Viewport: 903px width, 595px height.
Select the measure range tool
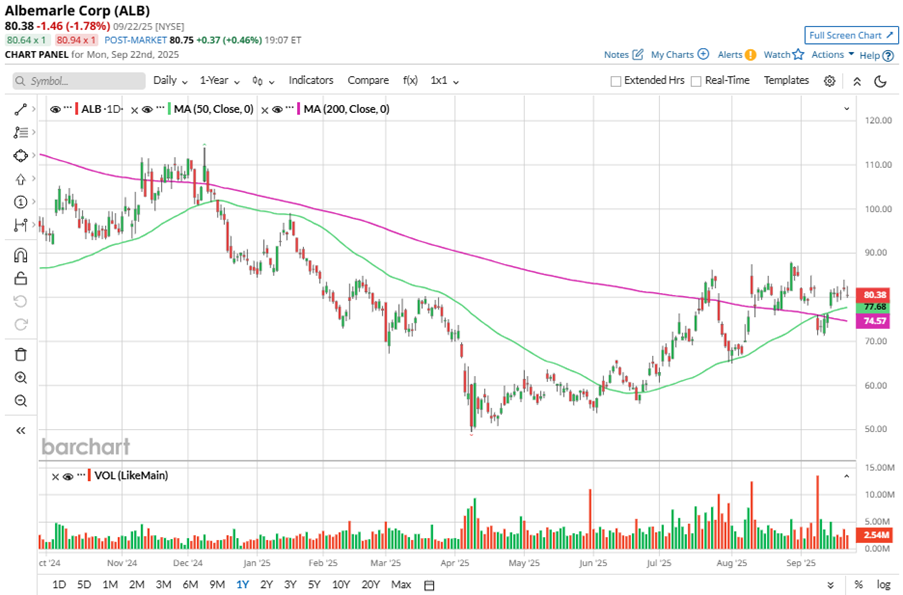click(x=21, y=225)
